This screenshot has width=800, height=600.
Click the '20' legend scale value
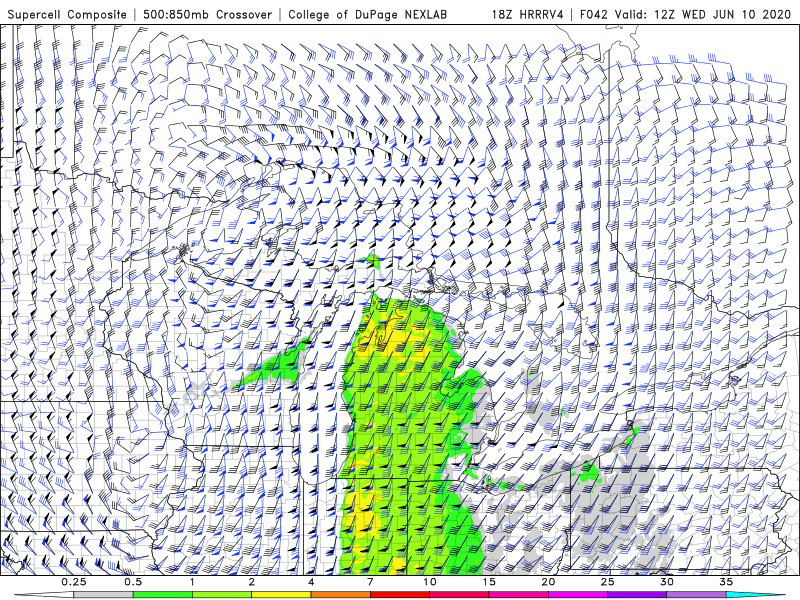(x=548, y=582)
